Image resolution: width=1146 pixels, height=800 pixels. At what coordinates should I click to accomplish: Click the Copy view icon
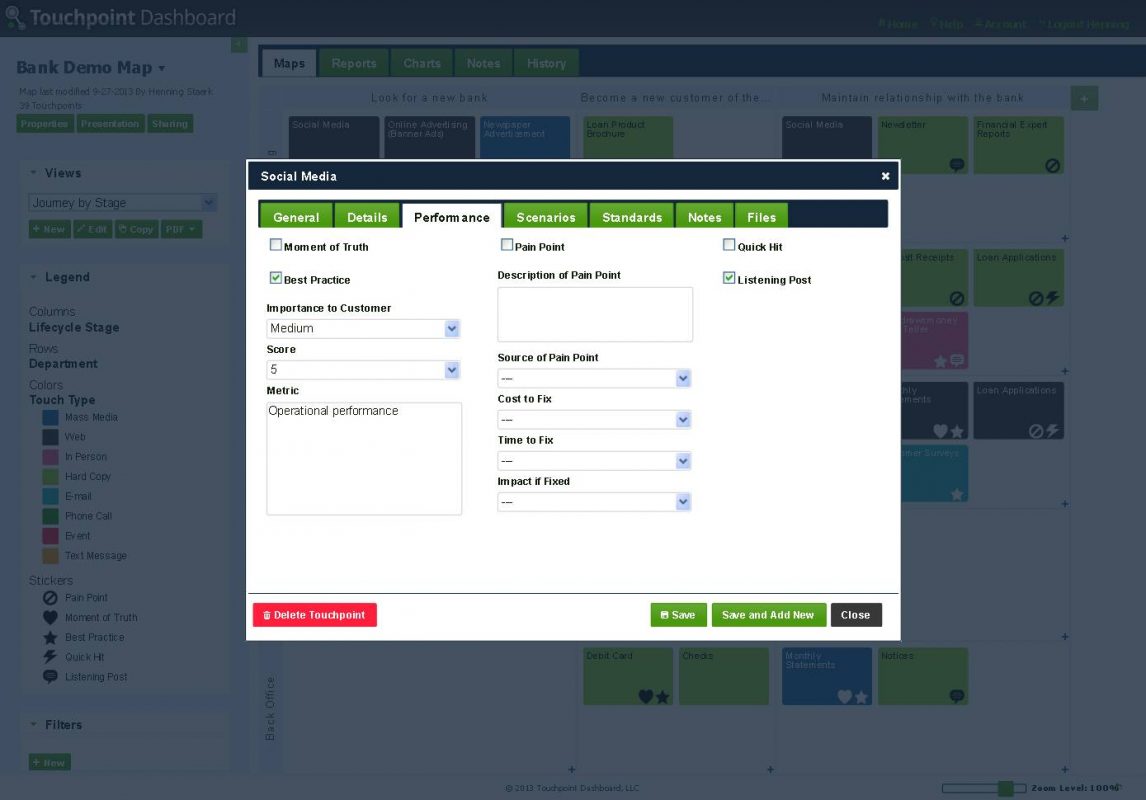137,229
